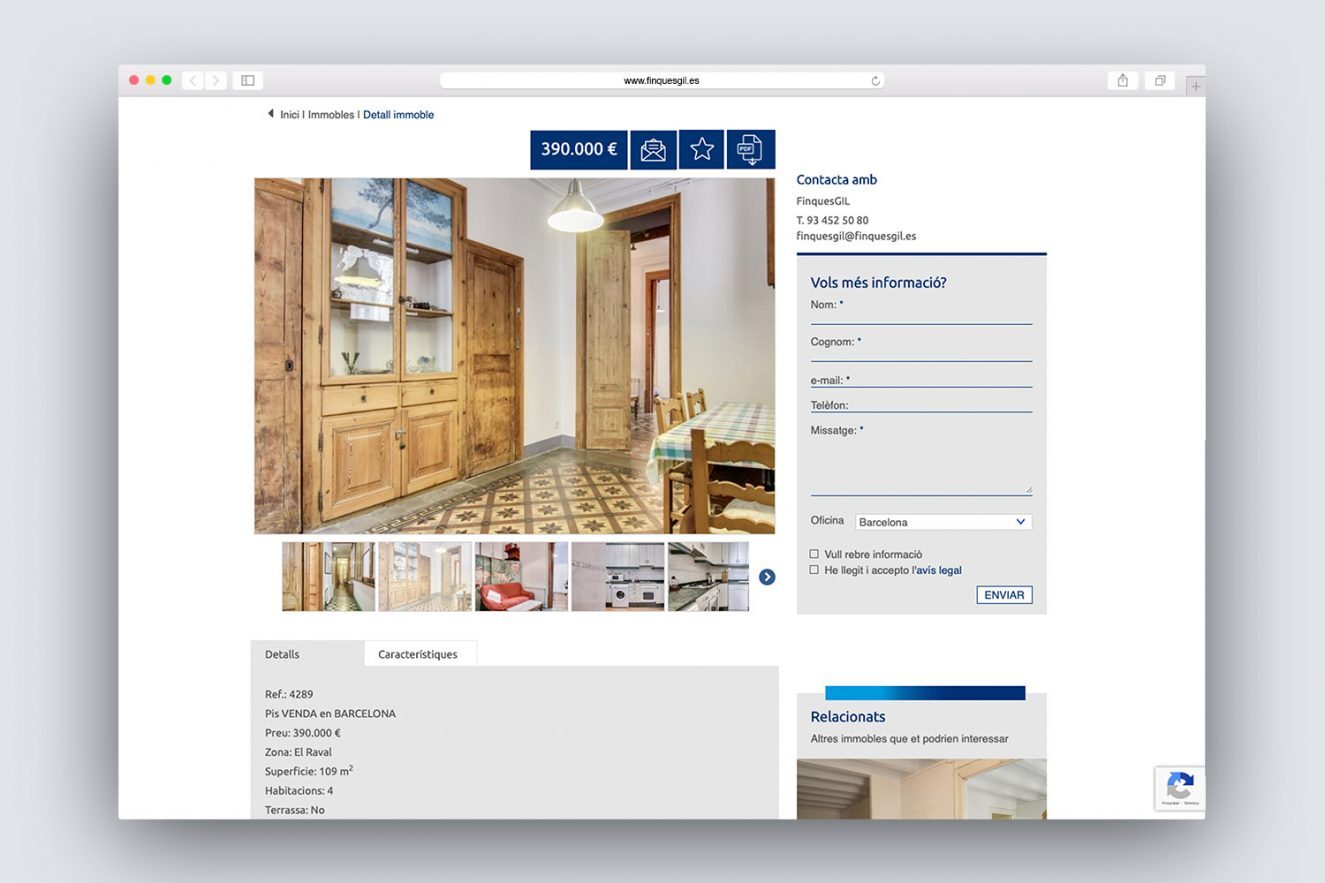Accept the 'He llegit i accepto' legal checkbox

coord(814,570)
